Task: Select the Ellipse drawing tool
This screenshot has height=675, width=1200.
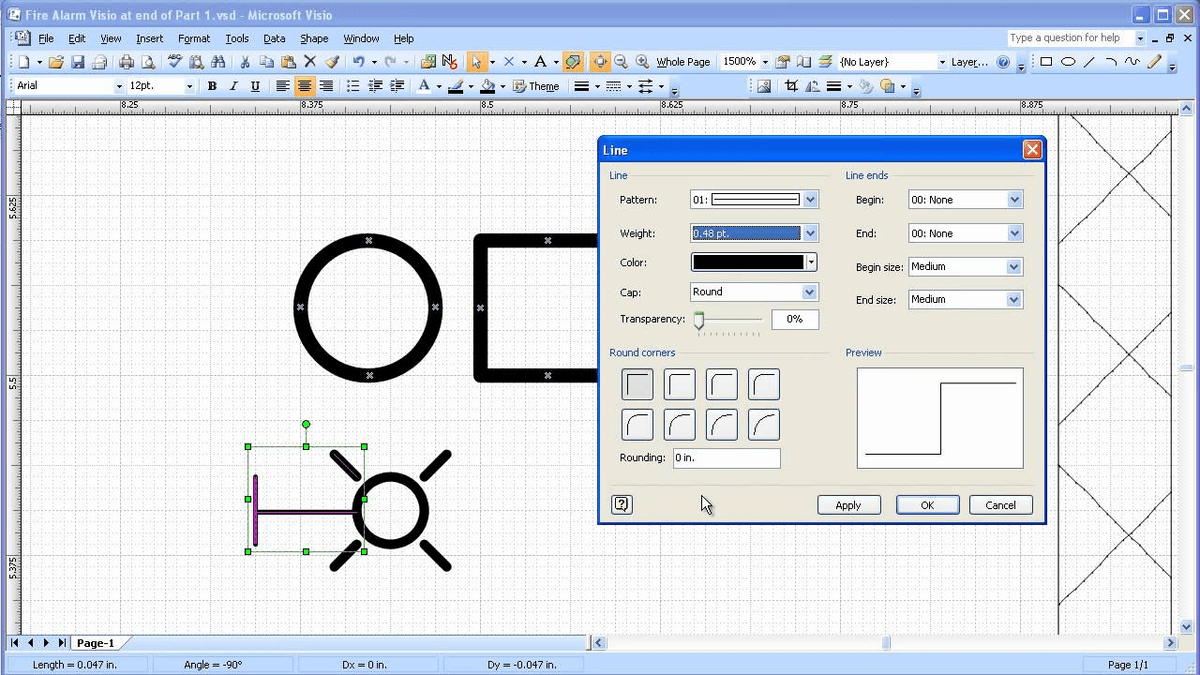Action: 1067,62
